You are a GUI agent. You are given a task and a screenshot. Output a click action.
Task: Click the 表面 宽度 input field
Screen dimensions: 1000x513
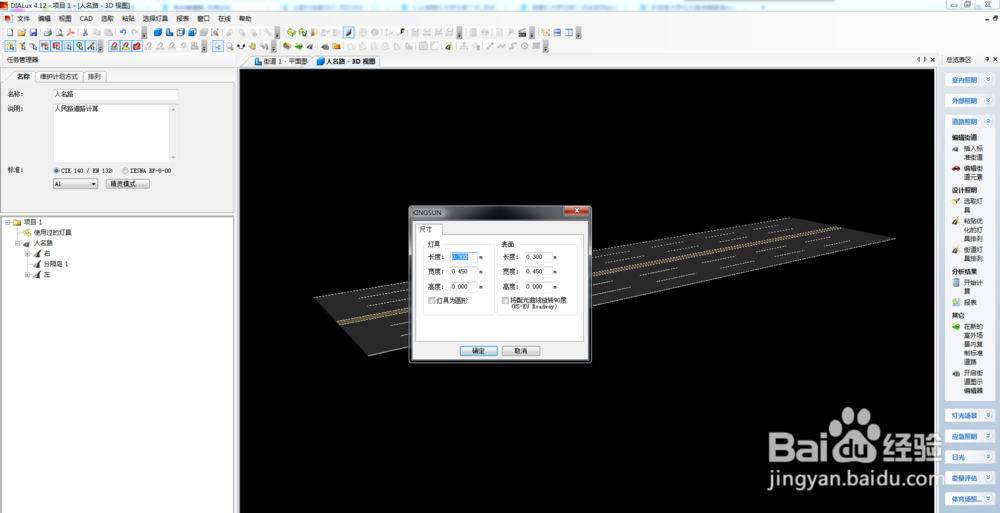click(x=538, y=271)
